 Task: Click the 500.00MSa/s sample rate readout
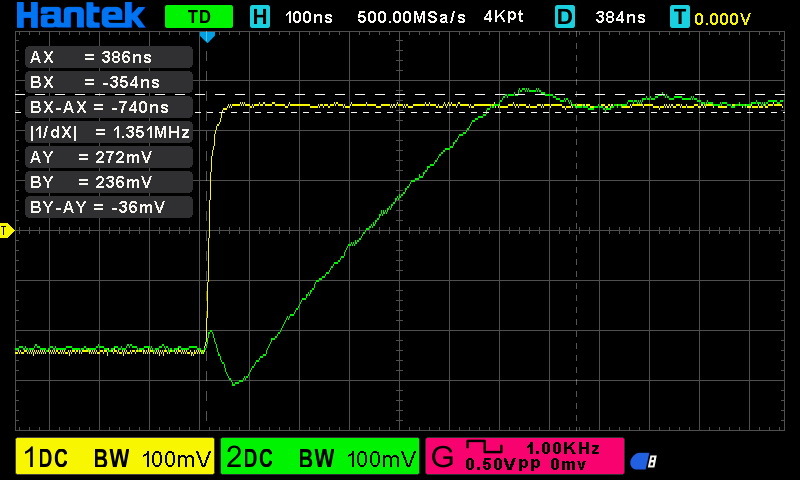[411, 17]
